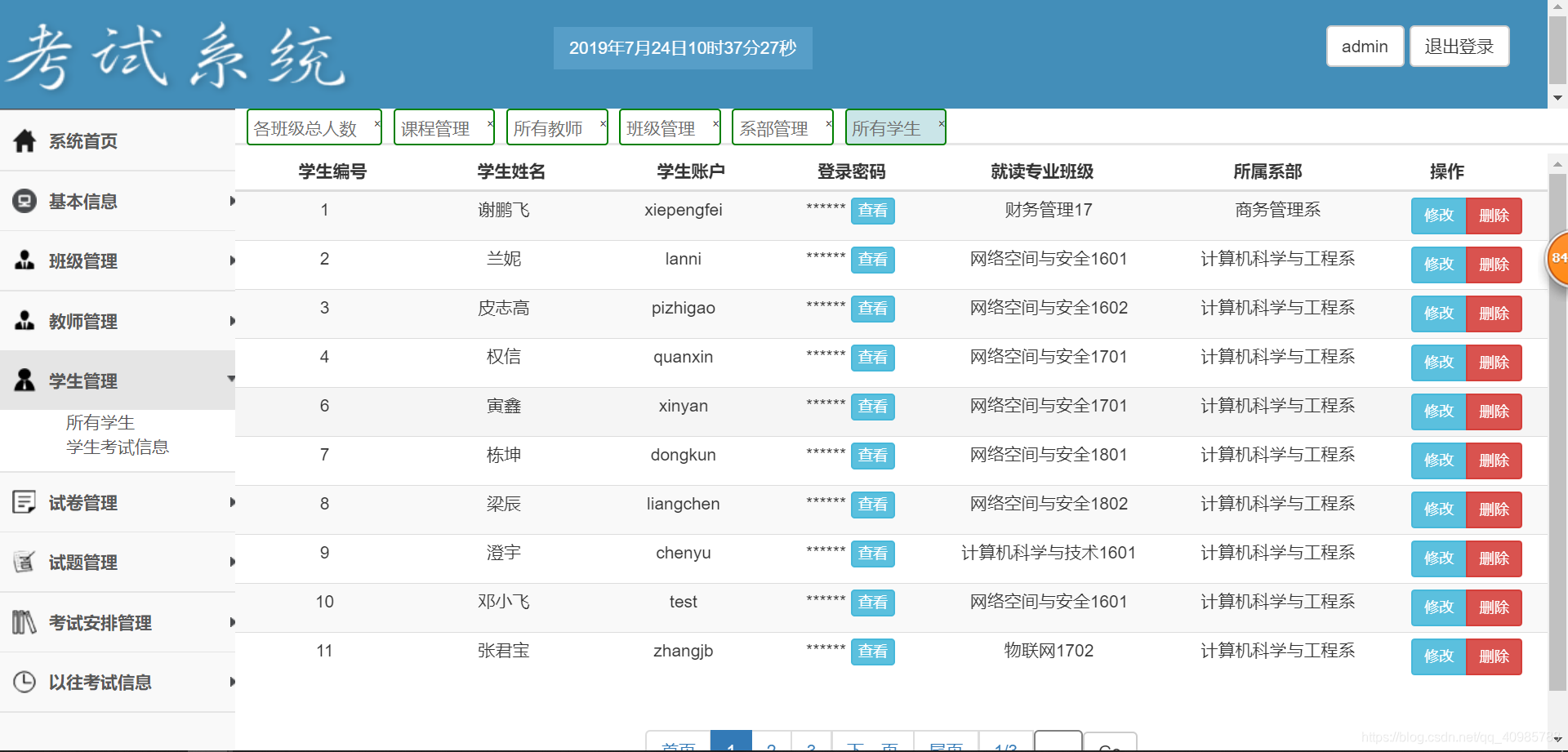
Task: Delete student 权信
Action: [1494, 363]
